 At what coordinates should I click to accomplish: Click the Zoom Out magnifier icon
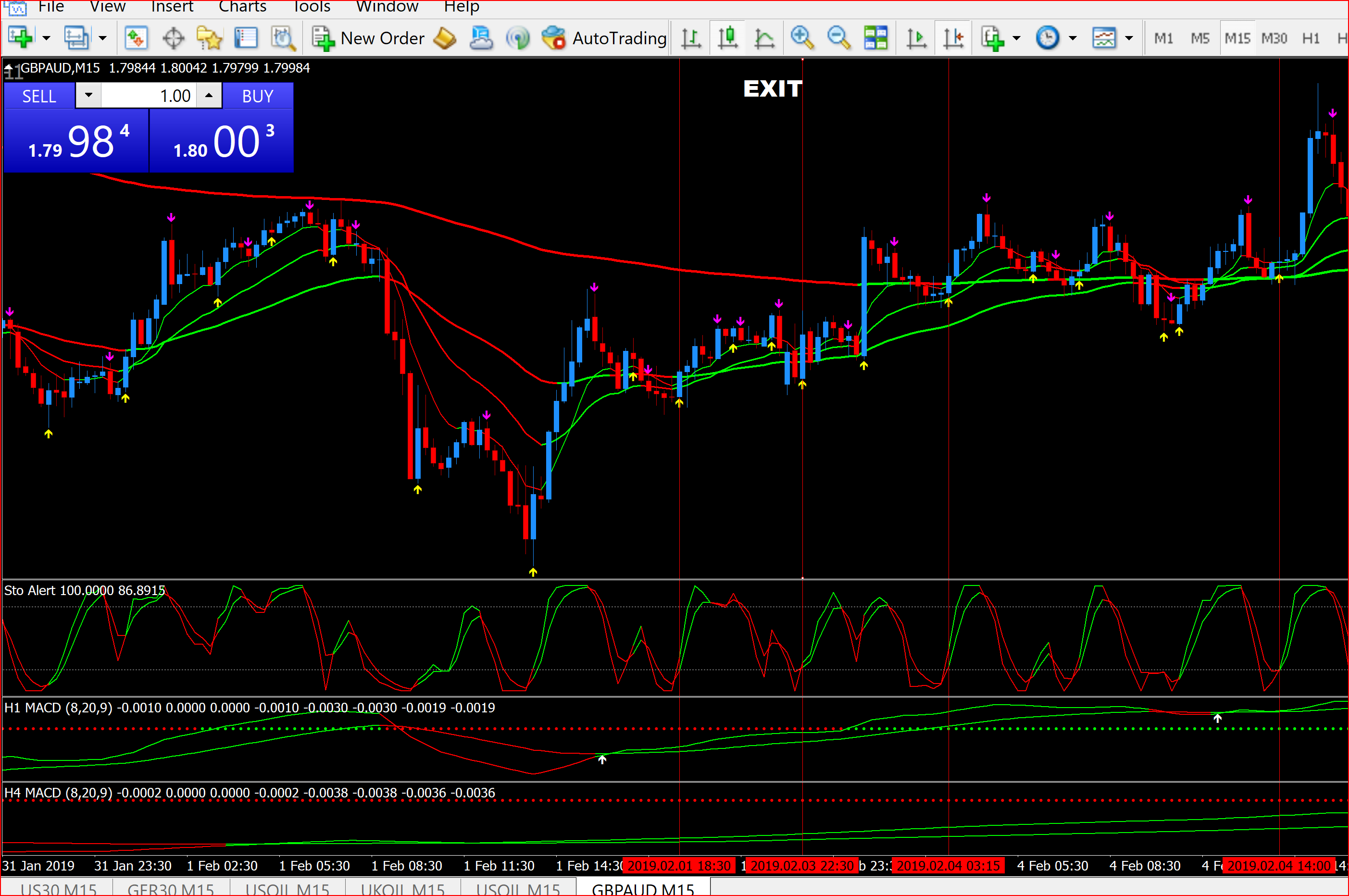[838, 37]
